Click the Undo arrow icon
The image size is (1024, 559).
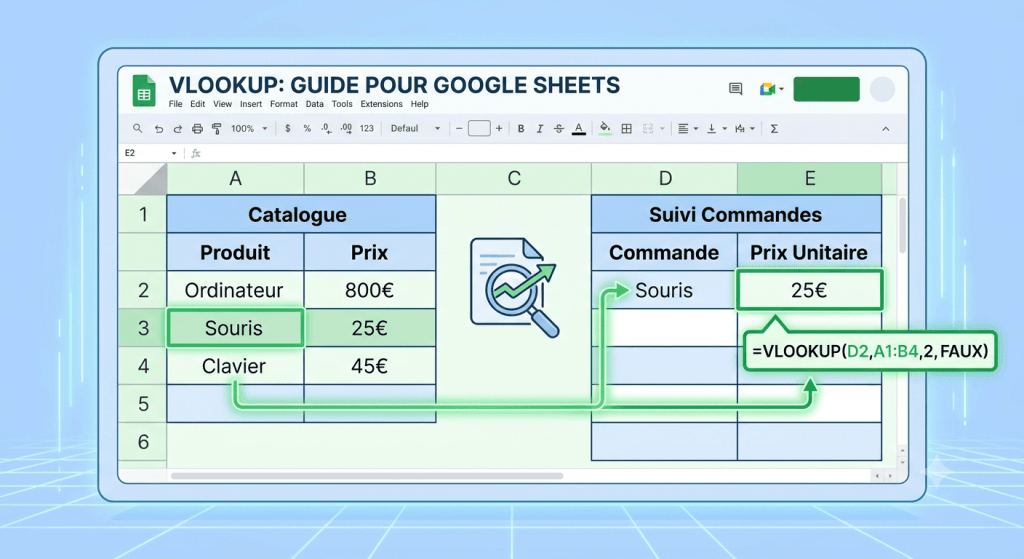(159, 129)
